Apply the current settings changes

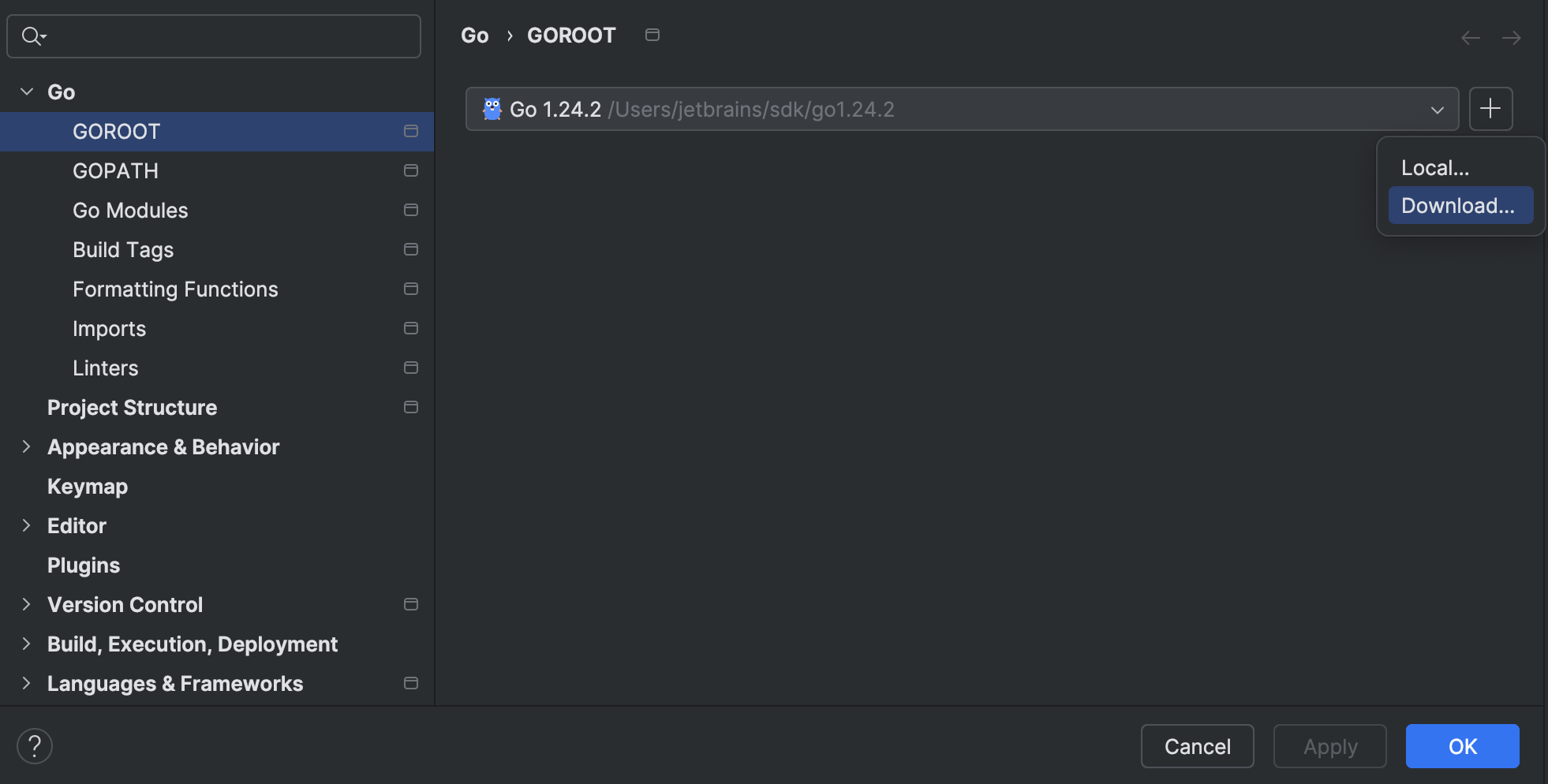pos(1329,746)
